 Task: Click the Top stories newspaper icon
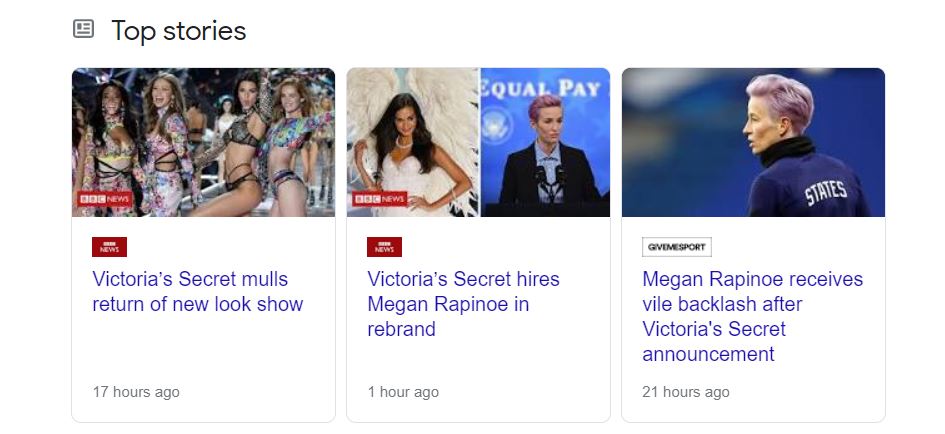click(84, 30)
